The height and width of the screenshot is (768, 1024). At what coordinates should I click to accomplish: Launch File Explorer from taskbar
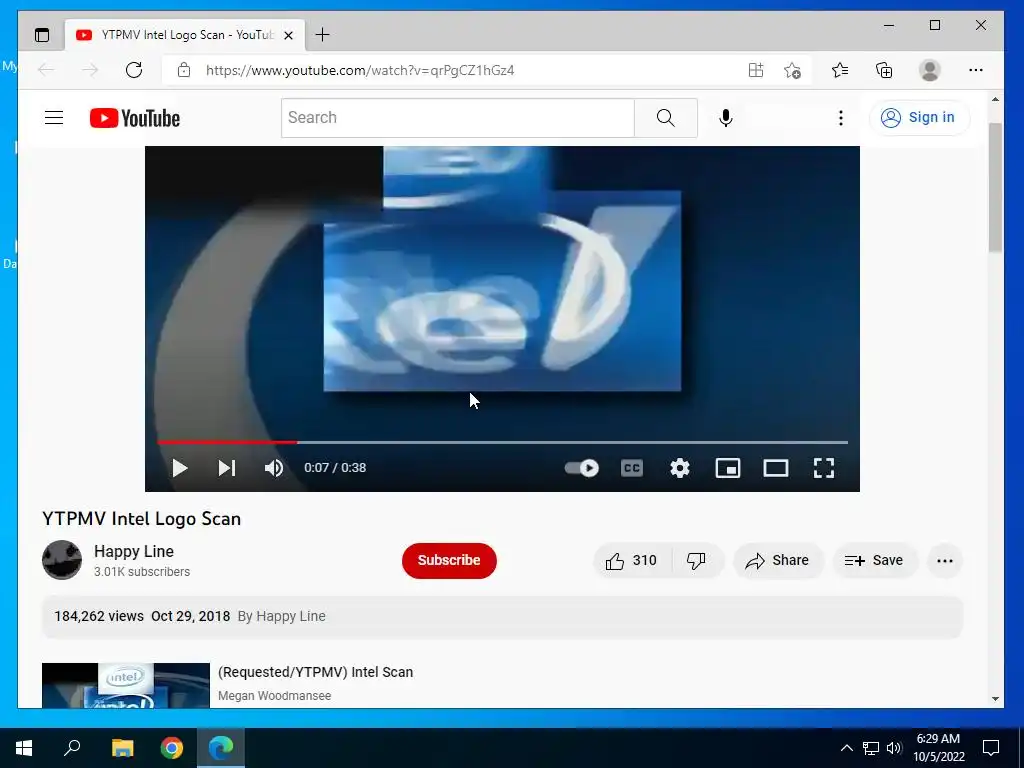click(122, 748)
